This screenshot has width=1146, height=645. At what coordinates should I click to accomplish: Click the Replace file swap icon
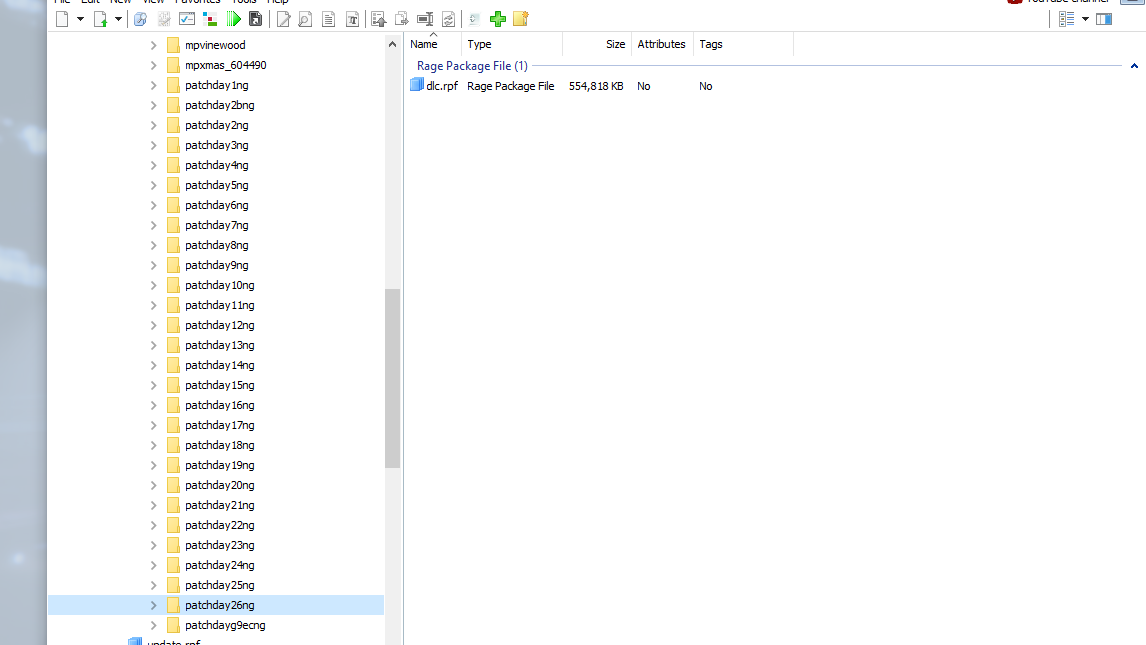click(x=449, y=19)
